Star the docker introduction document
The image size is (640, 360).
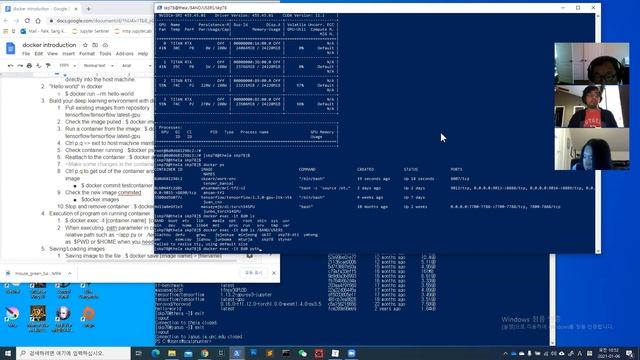click(x=85, y=45)
